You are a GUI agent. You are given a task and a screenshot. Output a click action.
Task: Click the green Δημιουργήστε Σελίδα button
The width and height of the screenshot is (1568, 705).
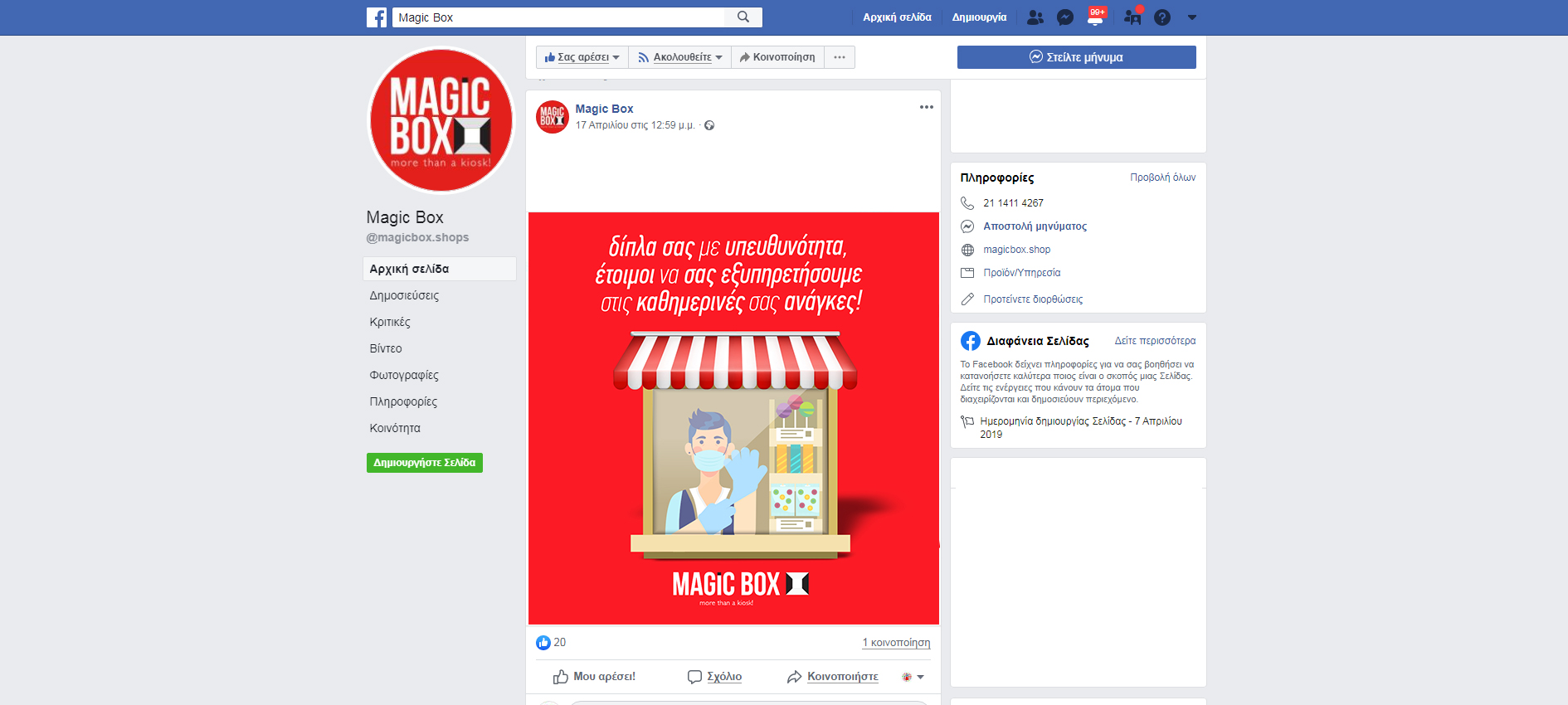424,463
